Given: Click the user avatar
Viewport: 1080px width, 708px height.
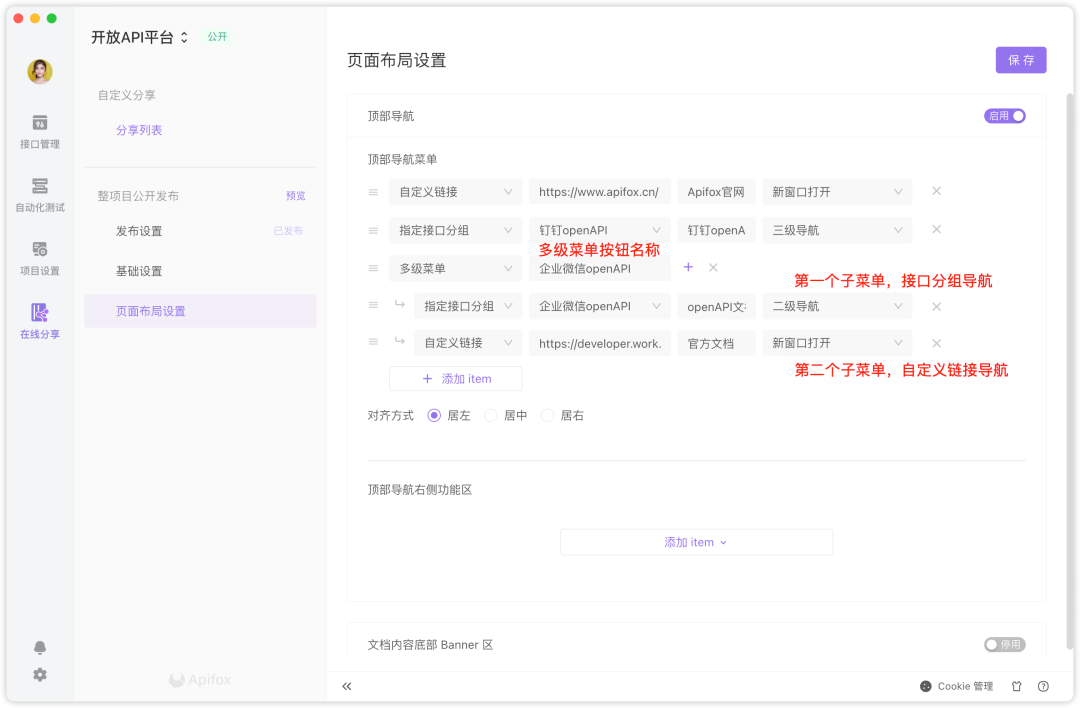Looking at the screenshot, I should [40, 71].
